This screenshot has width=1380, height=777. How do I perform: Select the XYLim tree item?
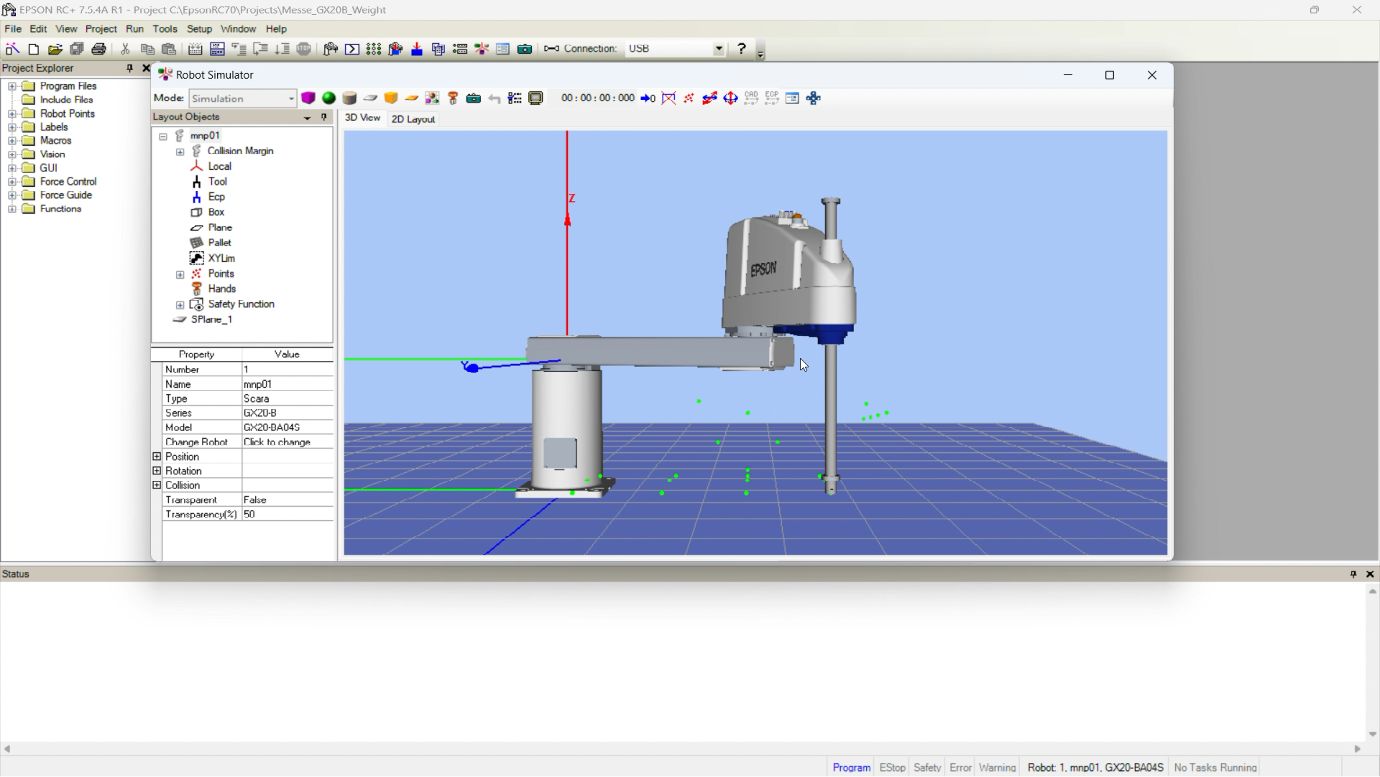pyautogui.click(x=221, y=259)
